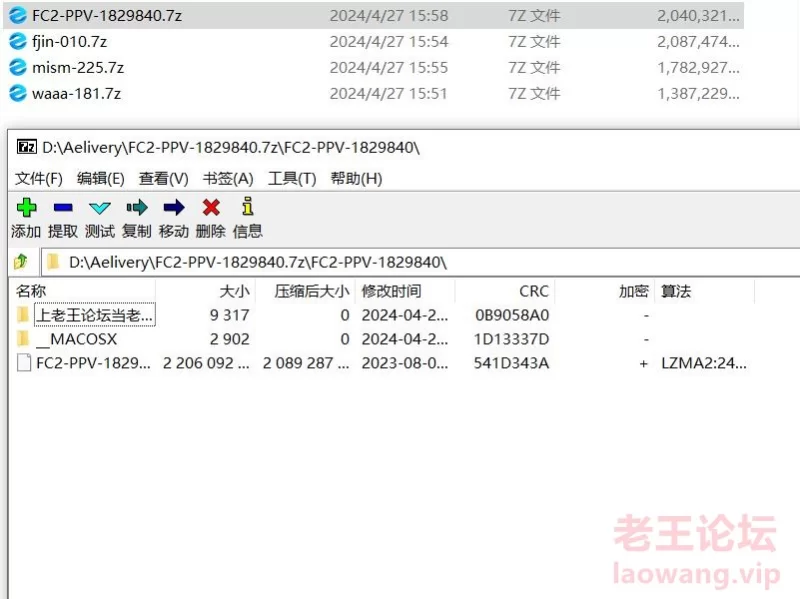The height and width of the screenshot is (599, 800).
Task: Click the size value 2 206 092 ...
Action: point(206,363)
